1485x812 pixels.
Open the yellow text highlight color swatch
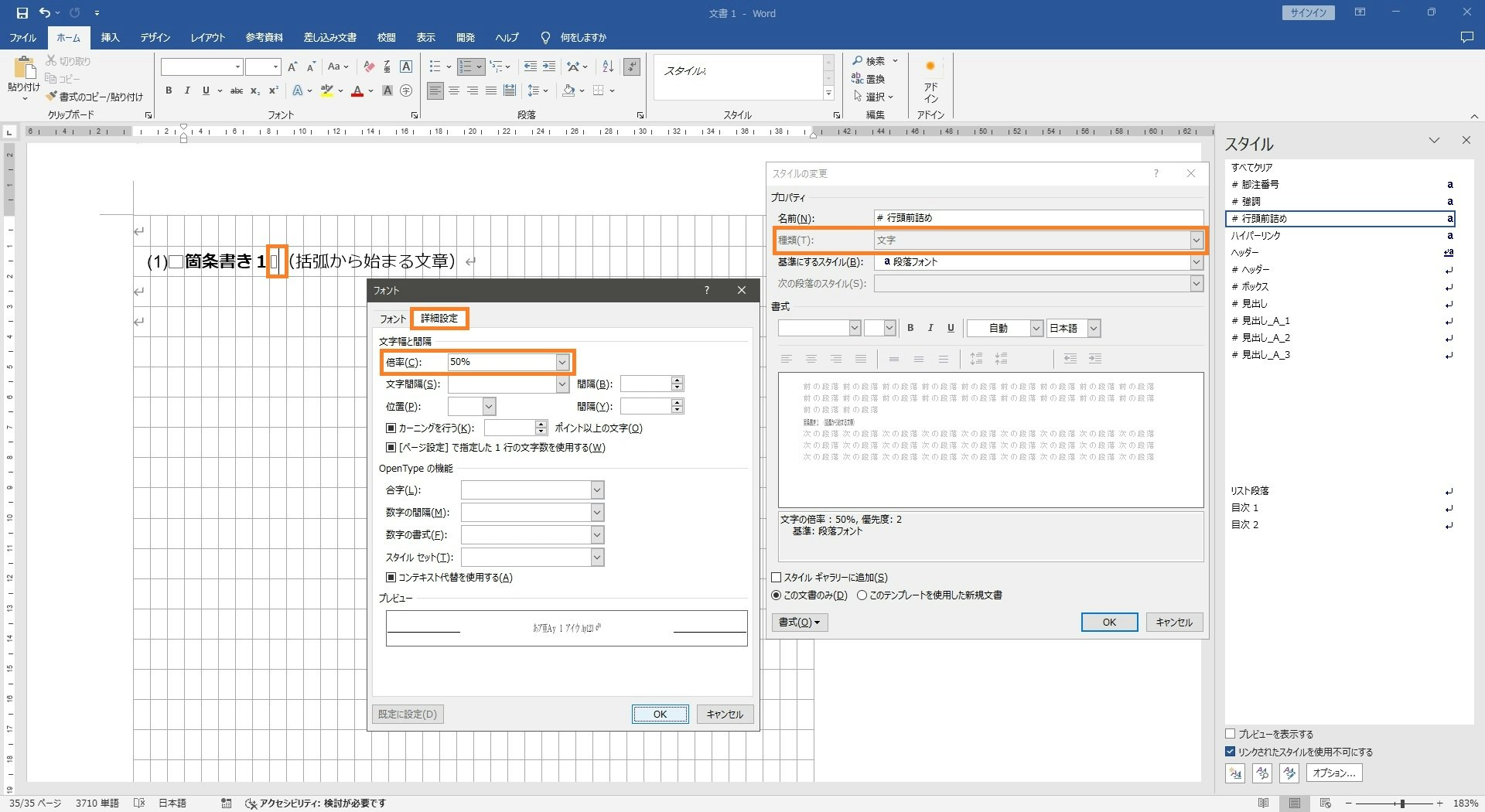pos(327,91)
